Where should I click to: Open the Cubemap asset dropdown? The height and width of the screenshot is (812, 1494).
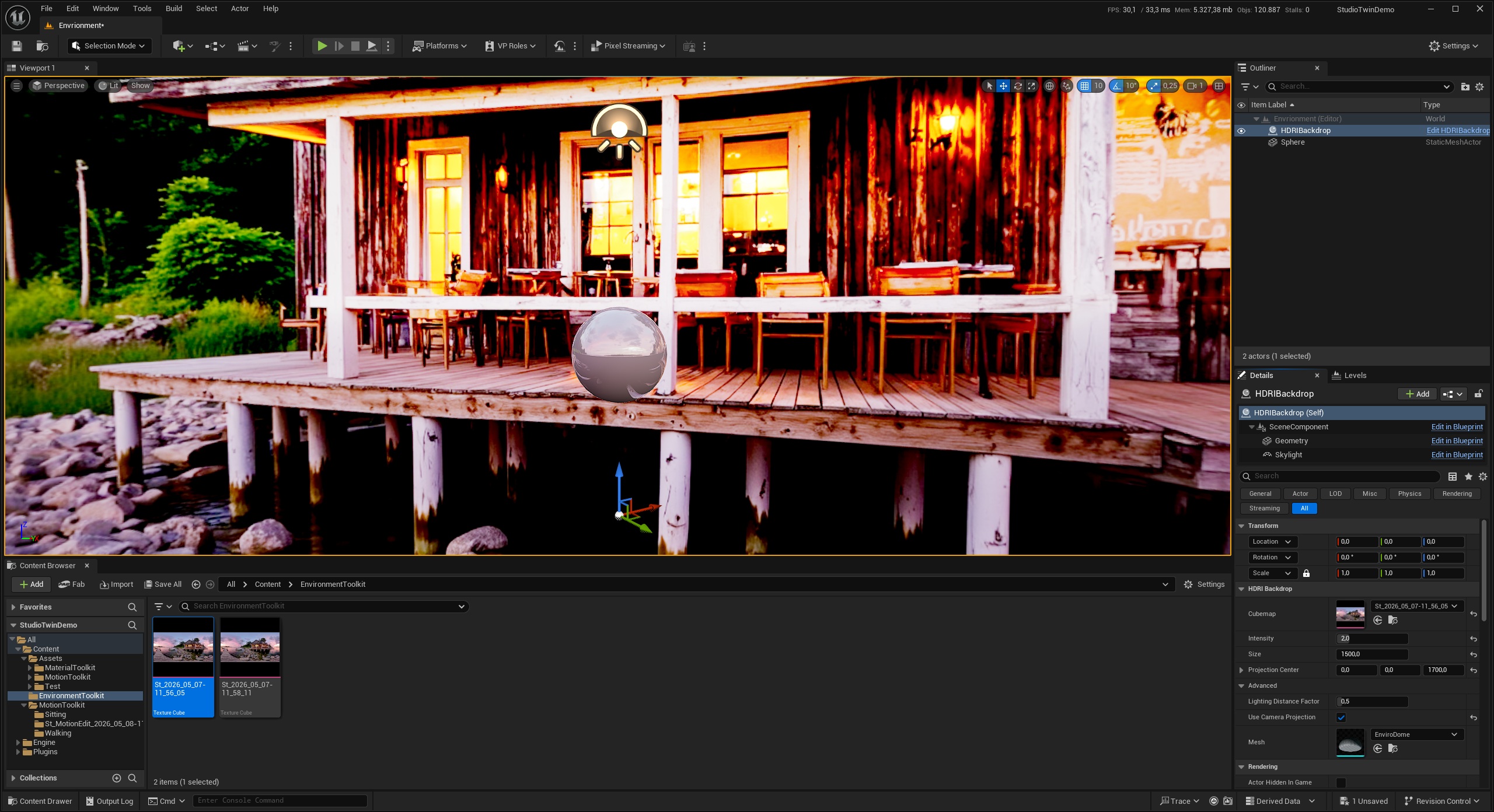(1416, 606)
